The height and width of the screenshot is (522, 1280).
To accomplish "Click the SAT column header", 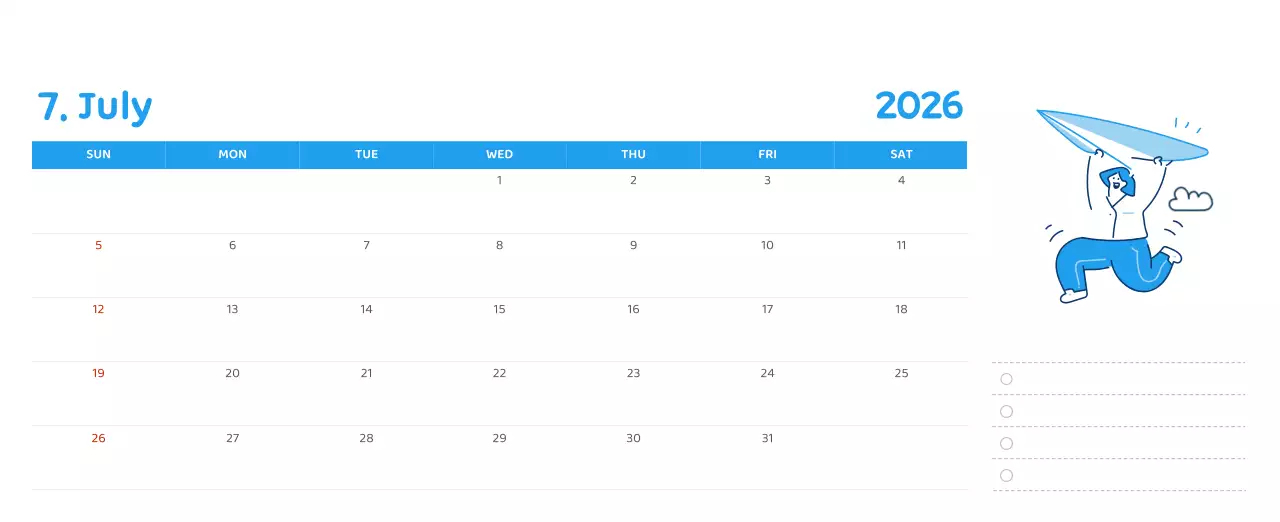I will click(x=901, y=154).
